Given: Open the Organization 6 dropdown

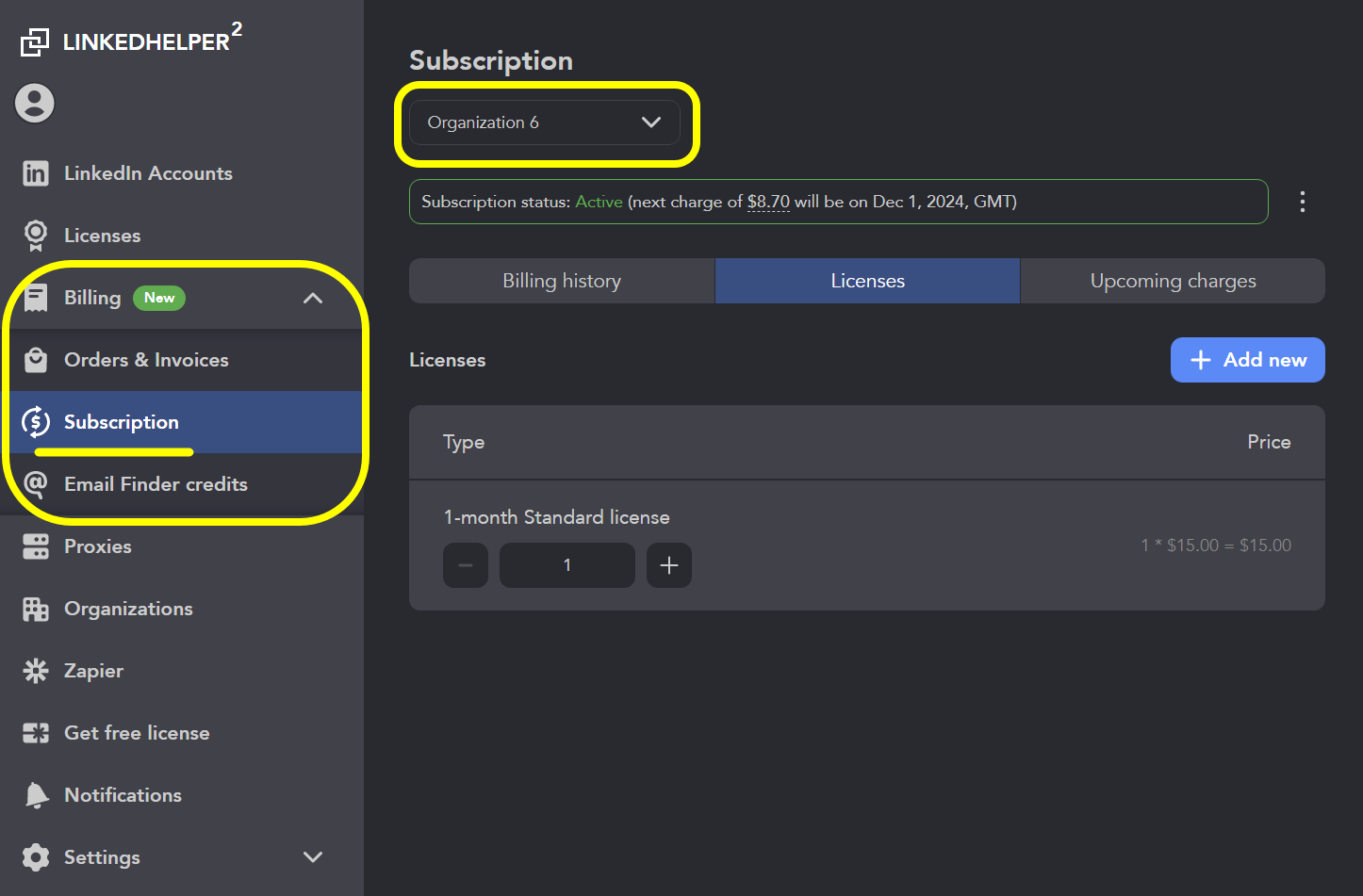Looking at the screenshot, I should click(x=547, y=122).
